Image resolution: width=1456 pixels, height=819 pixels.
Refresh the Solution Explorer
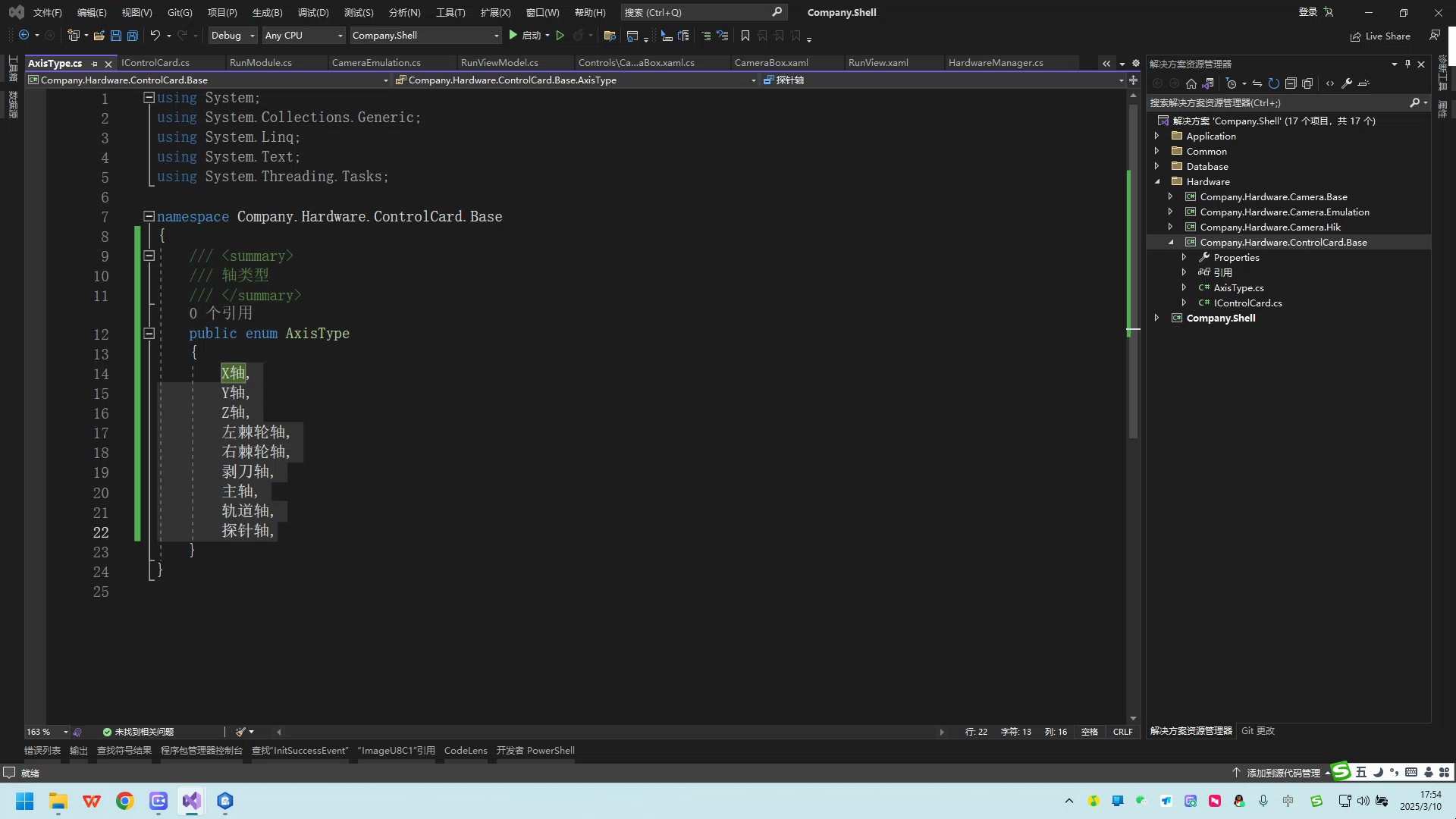coord(1274,83)
